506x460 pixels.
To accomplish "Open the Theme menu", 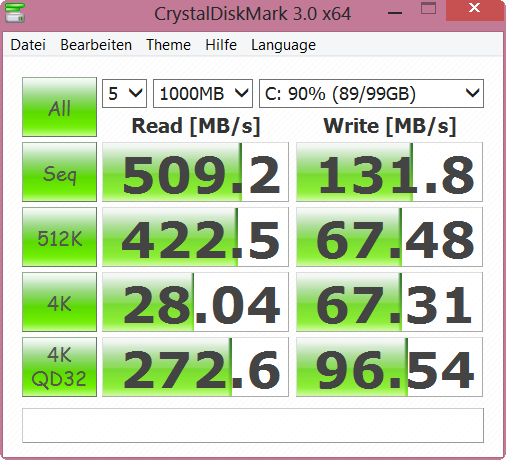I will (x=168, y=45).
